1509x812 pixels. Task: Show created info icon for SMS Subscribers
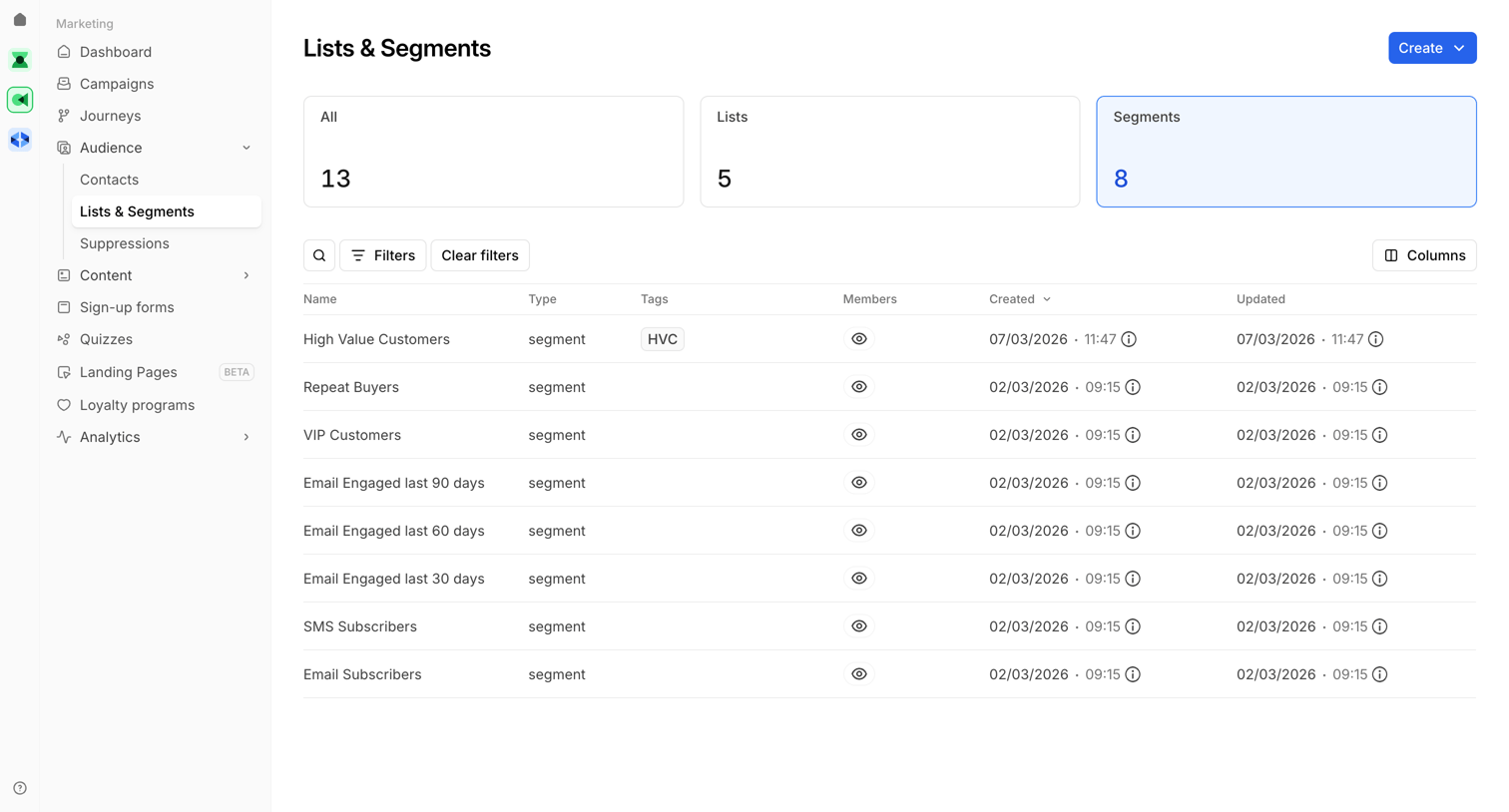coord(1133,626)
